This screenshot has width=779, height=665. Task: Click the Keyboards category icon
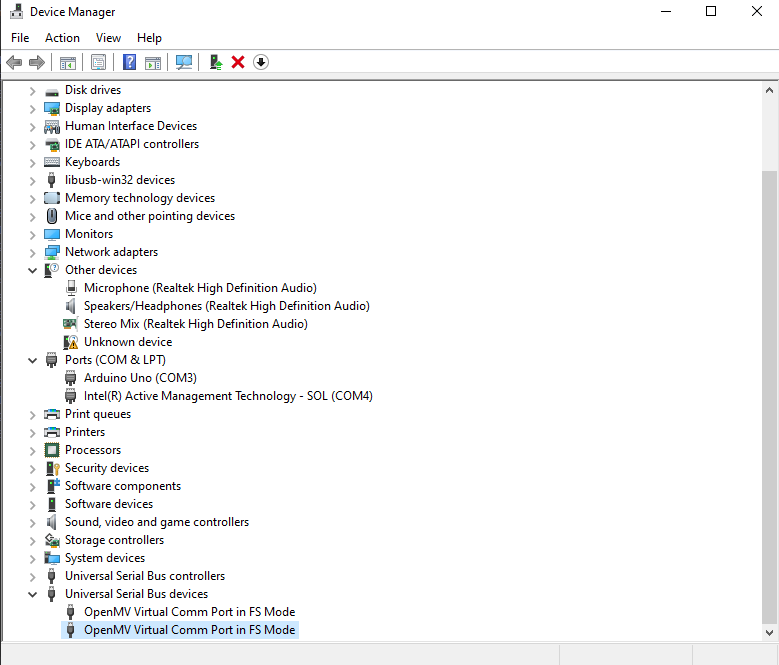coord(52,162)
